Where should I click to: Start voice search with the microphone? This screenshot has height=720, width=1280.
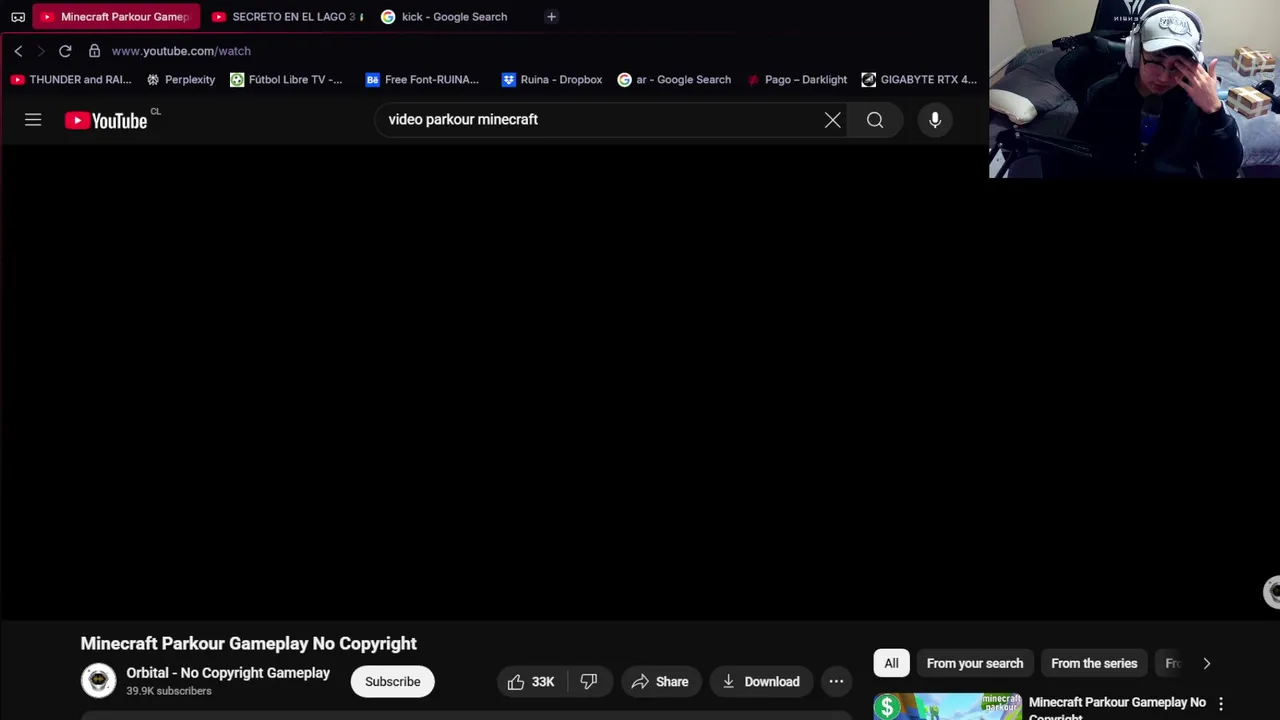coord(935,120)
